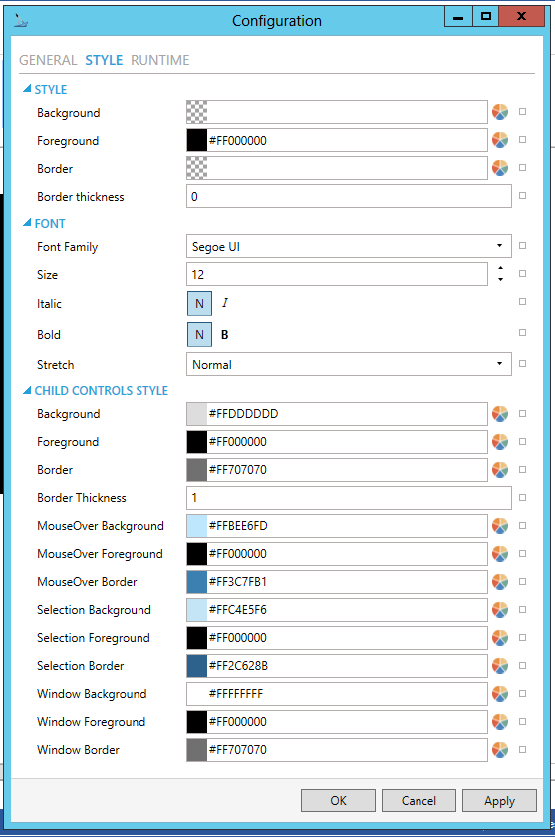Image resolution: width=555 pixels, height=837 pixels.
Task: Collapse the CHILD CONTROLS STYLE section
Action: pos(27,391)
